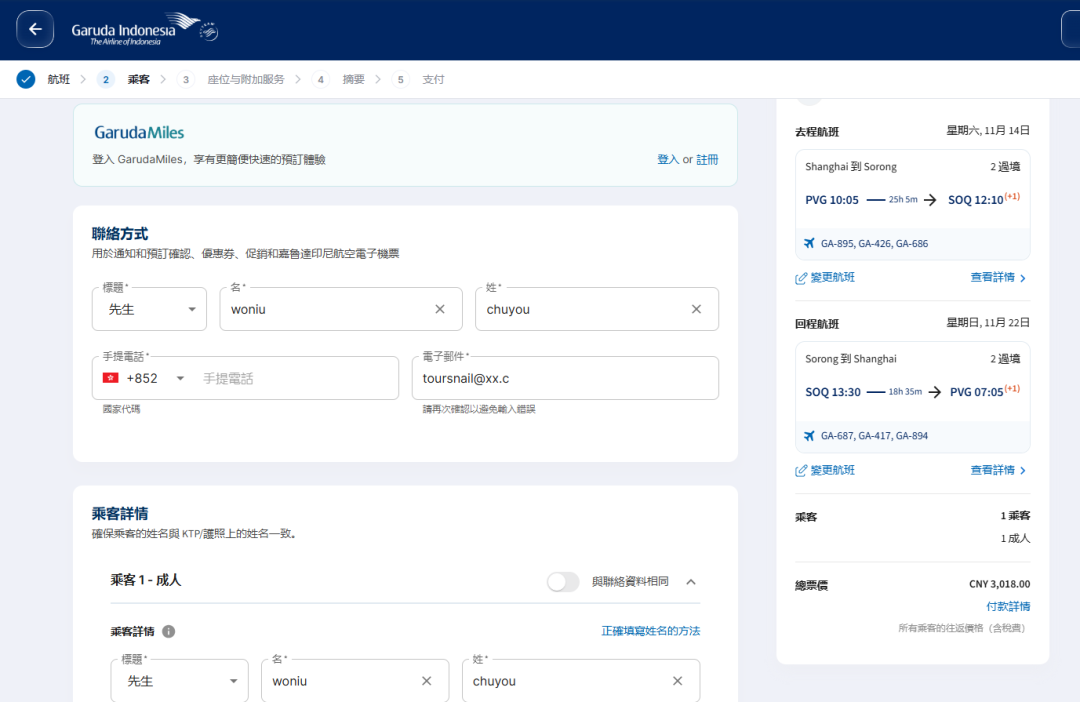Select step 4 摘要
The height and width of the screenshot is (702, 1080).
[353, 79]
